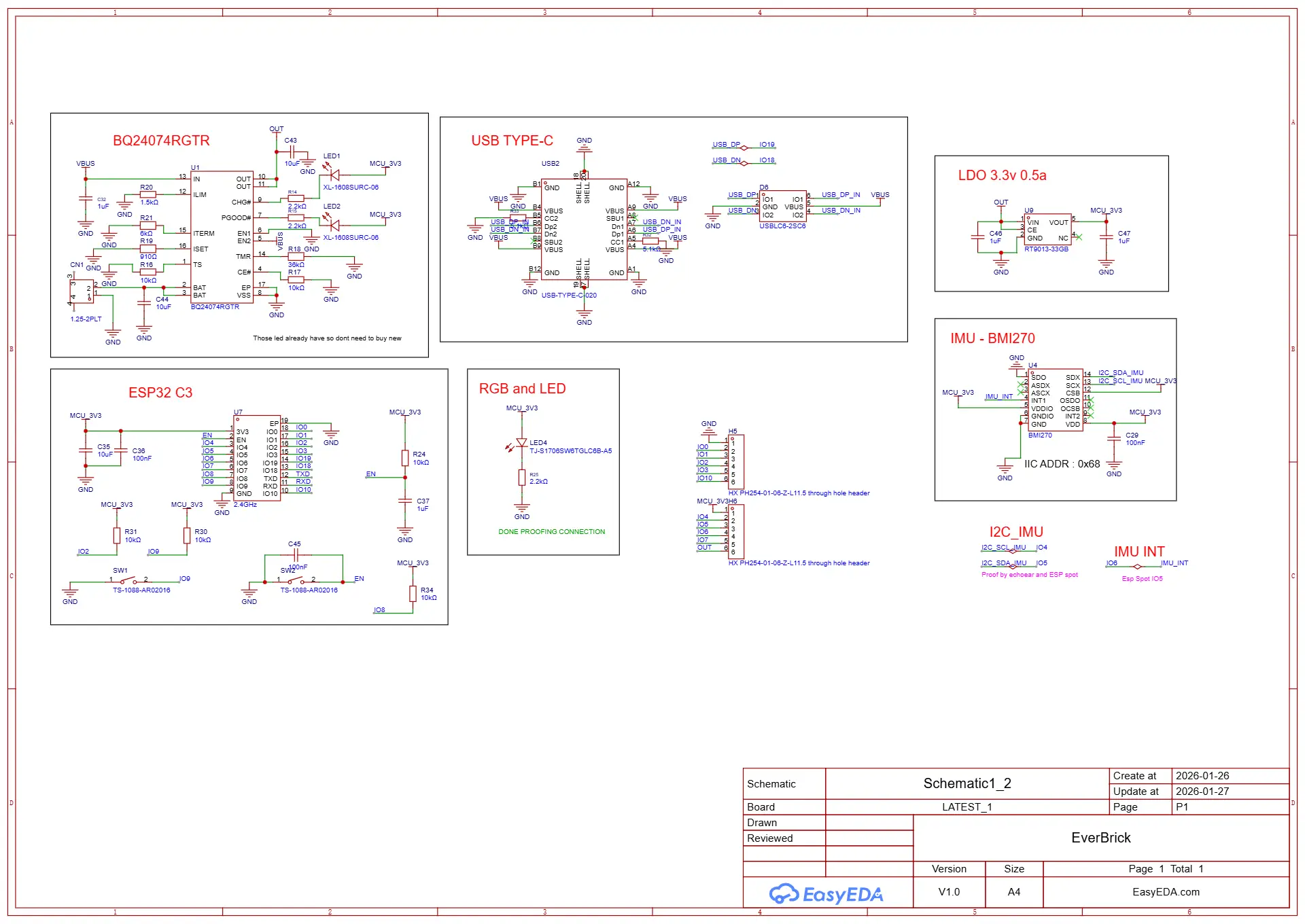The image size is (1305, 924).
Task: Select the LATEST_1 board name
Action: [x=967, y=807]
